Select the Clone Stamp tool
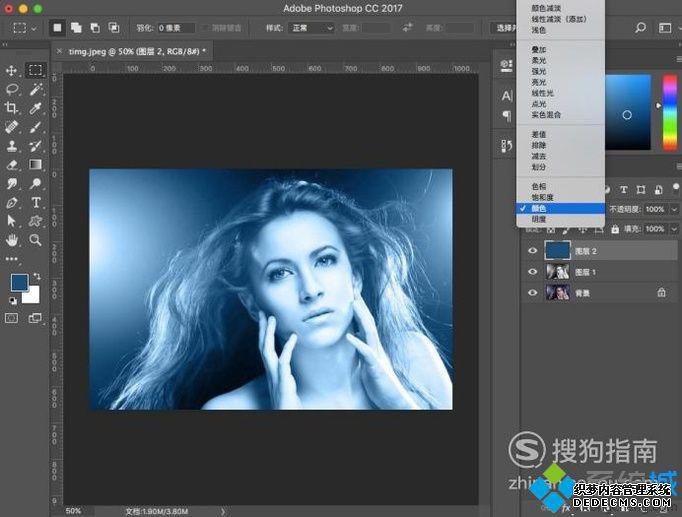 [12, 146]
